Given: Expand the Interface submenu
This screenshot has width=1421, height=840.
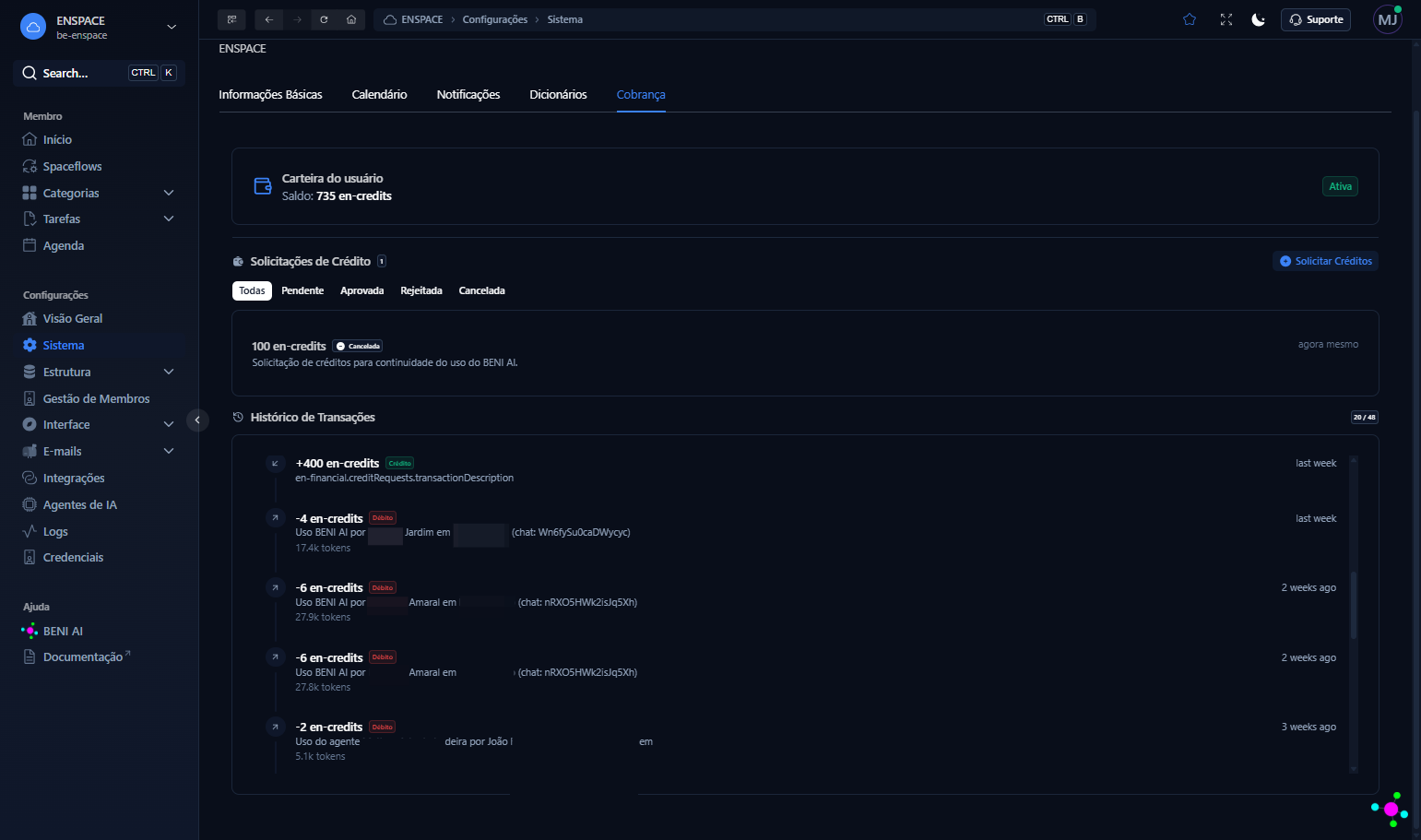Looking at the screenshot, I should (x=169, y=425).
